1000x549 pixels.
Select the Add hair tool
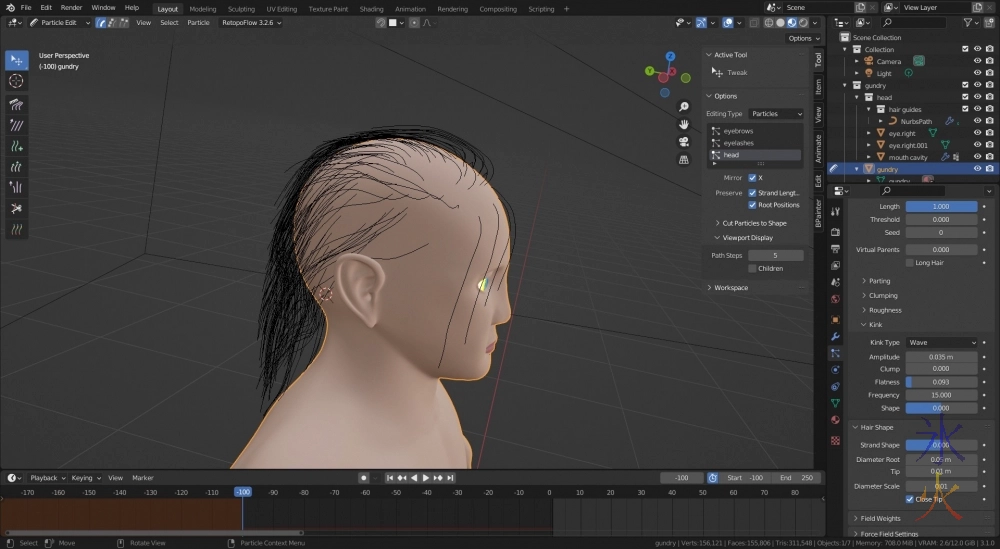coord(16,146)
